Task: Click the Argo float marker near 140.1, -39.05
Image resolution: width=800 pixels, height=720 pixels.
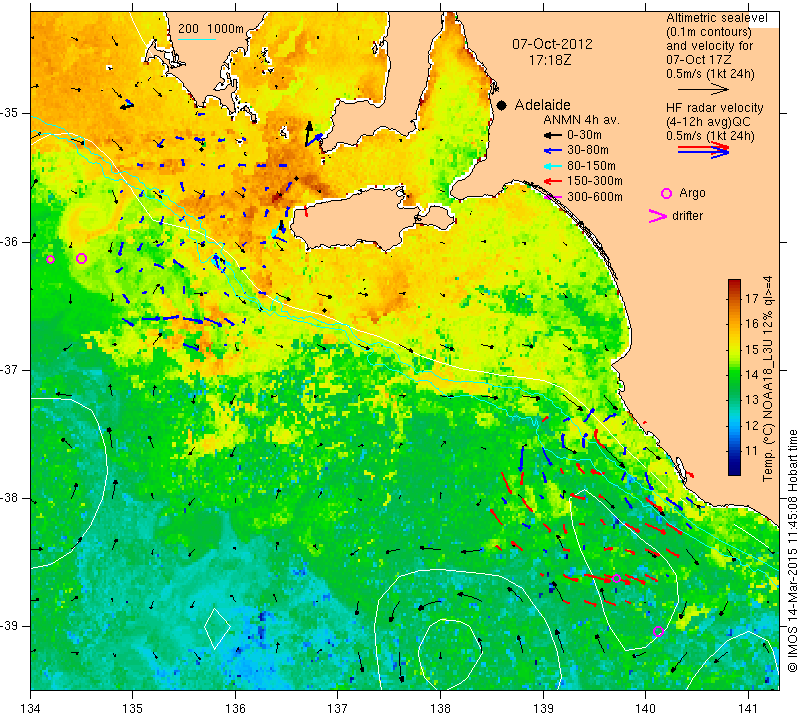Action: coord(658,632)
